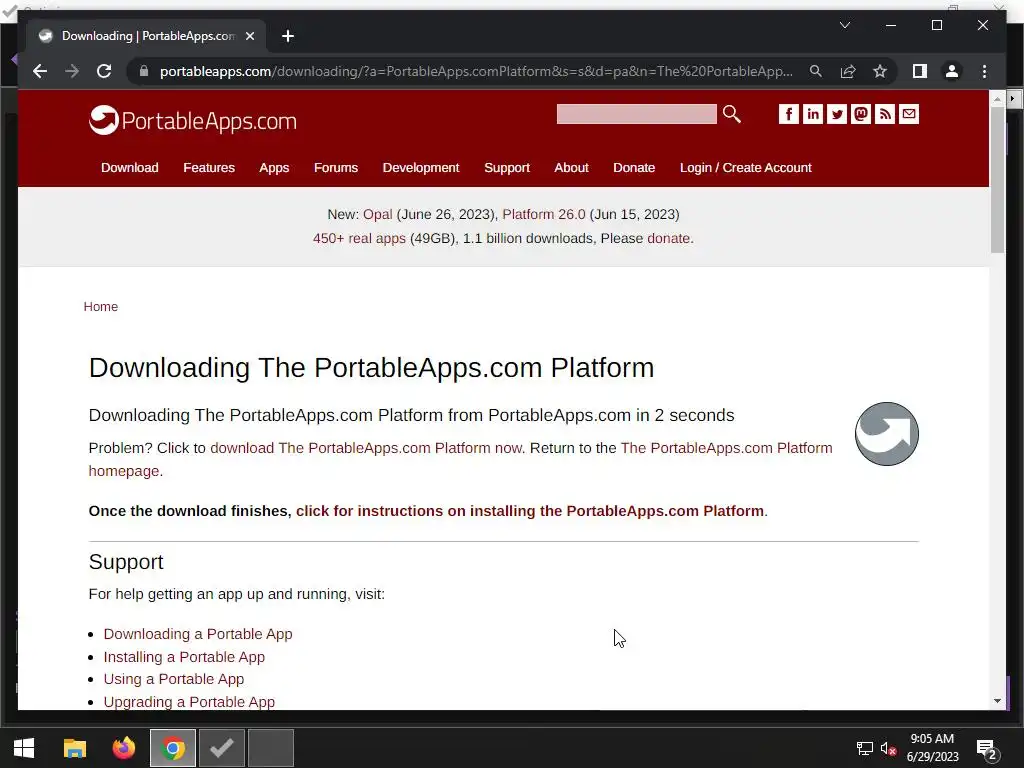Open the Support menu item
This screenshot has width=1024, height=768.
point(507,168)
